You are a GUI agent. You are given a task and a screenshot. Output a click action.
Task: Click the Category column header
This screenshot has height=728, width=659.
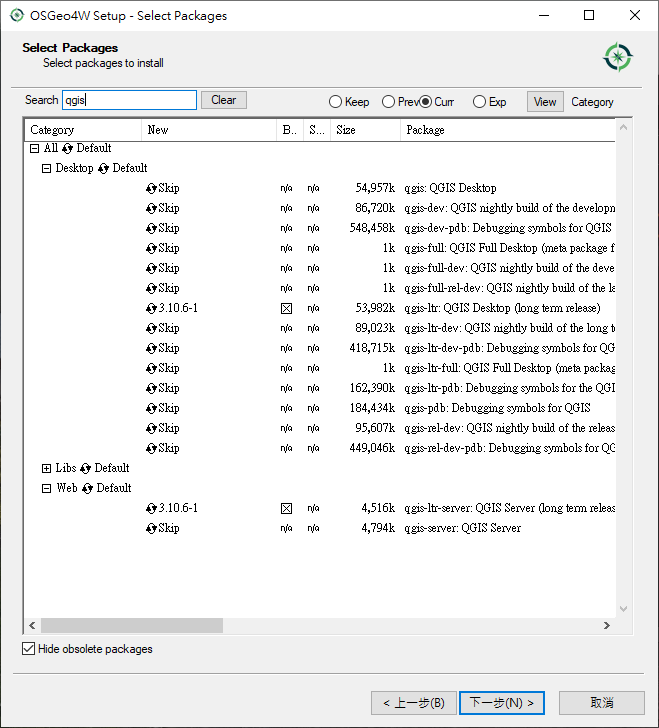click(x=83, y=130)
